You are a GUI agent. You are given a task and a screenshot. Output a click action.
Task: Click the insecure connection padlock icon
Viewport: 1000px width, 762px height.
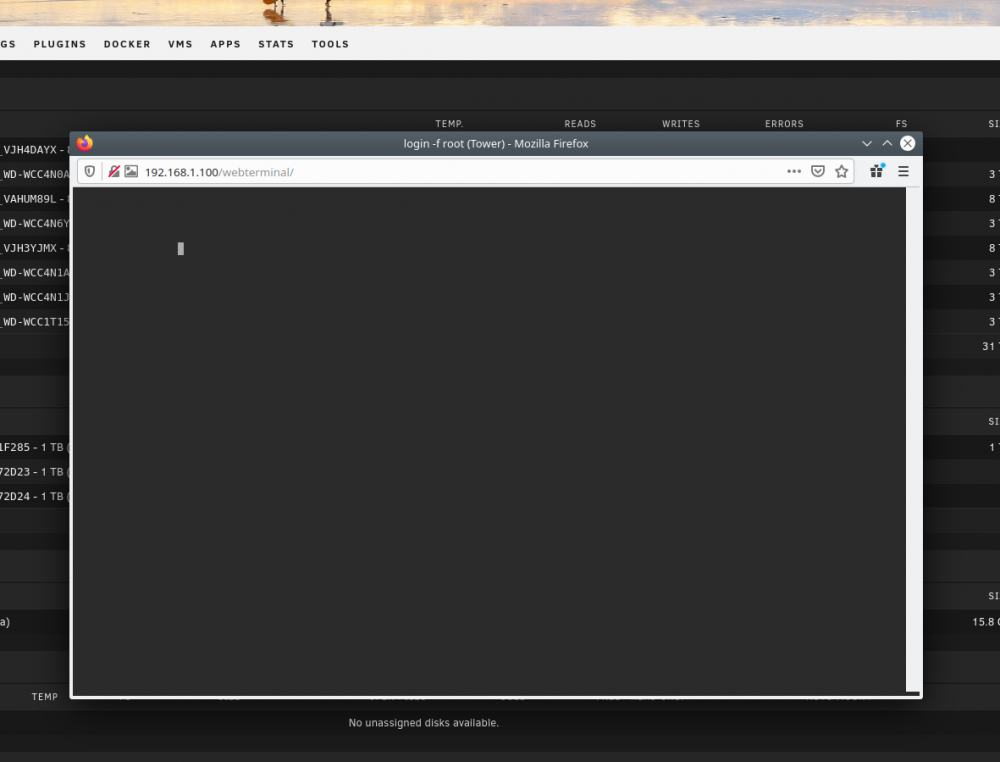click(114, 172)
